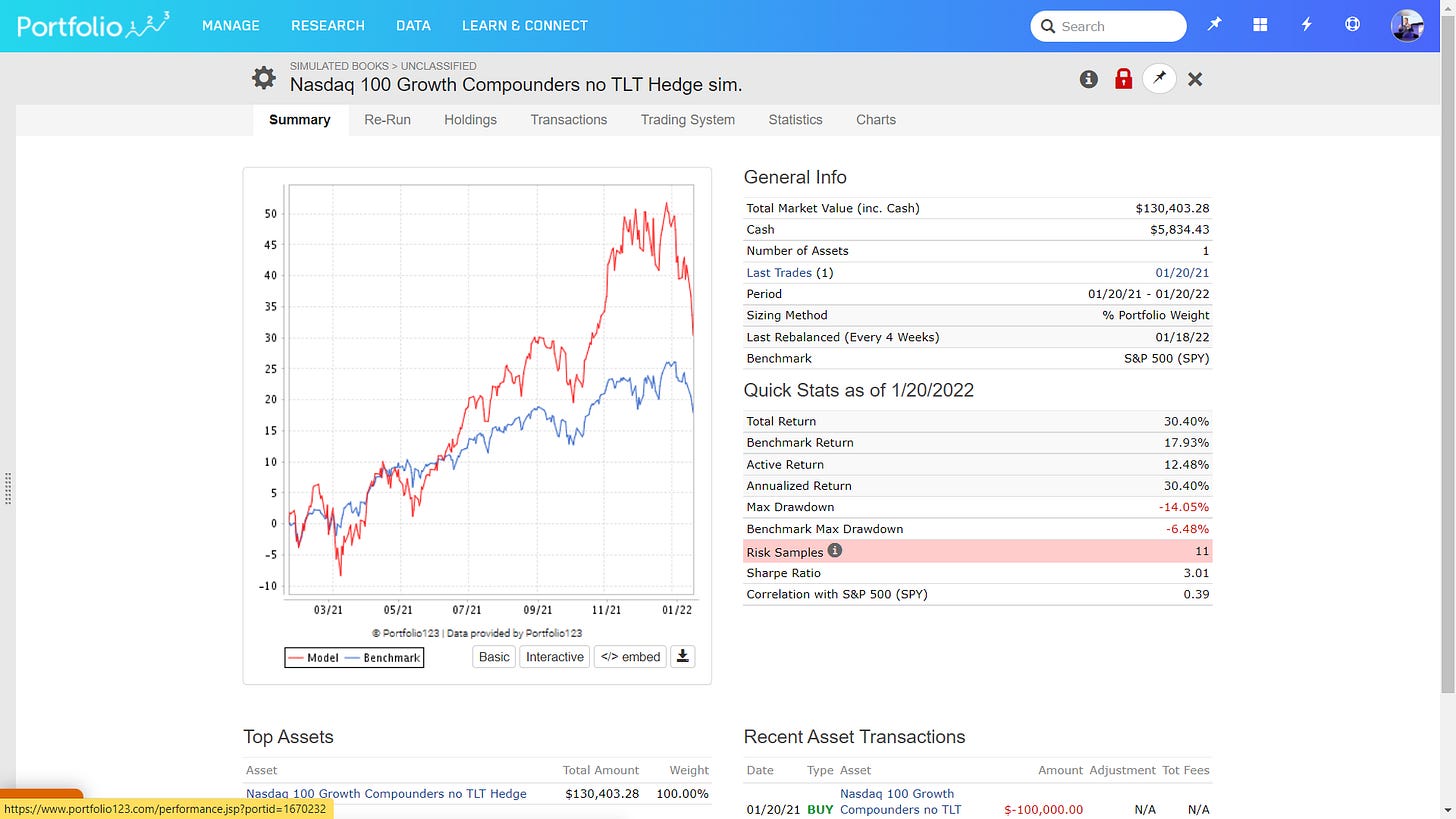Click the Interactive chart button

(555, 656)
